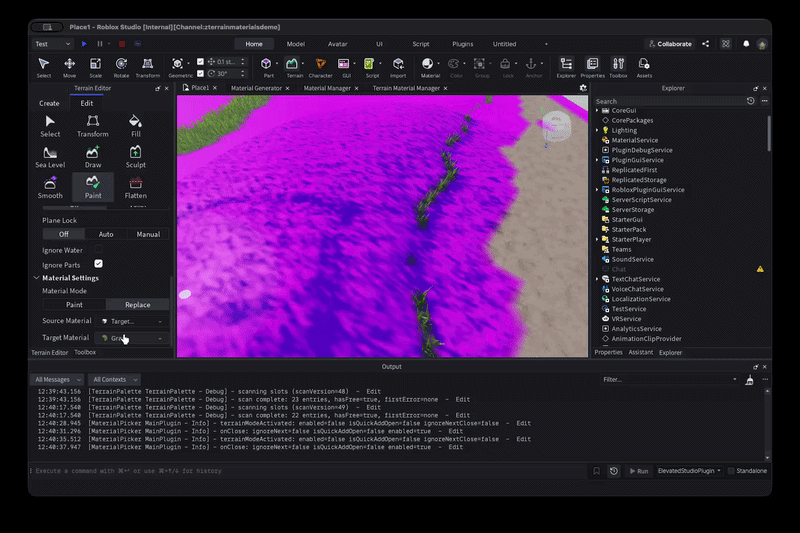Click the Collaborate button
Image resolution: width=800 pixels, height=533 pixels.
pos(670,44)
